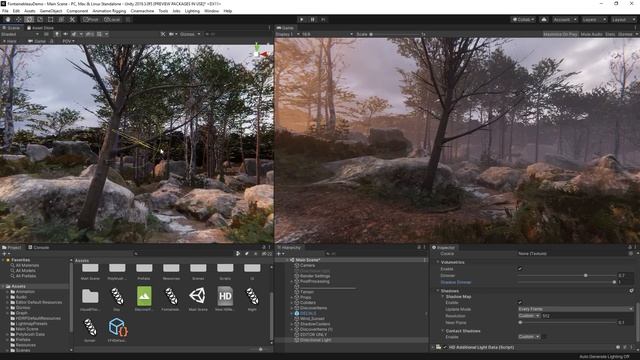Open the Cinemachine menu
640x360 pixels.
[x=142, y=11]
